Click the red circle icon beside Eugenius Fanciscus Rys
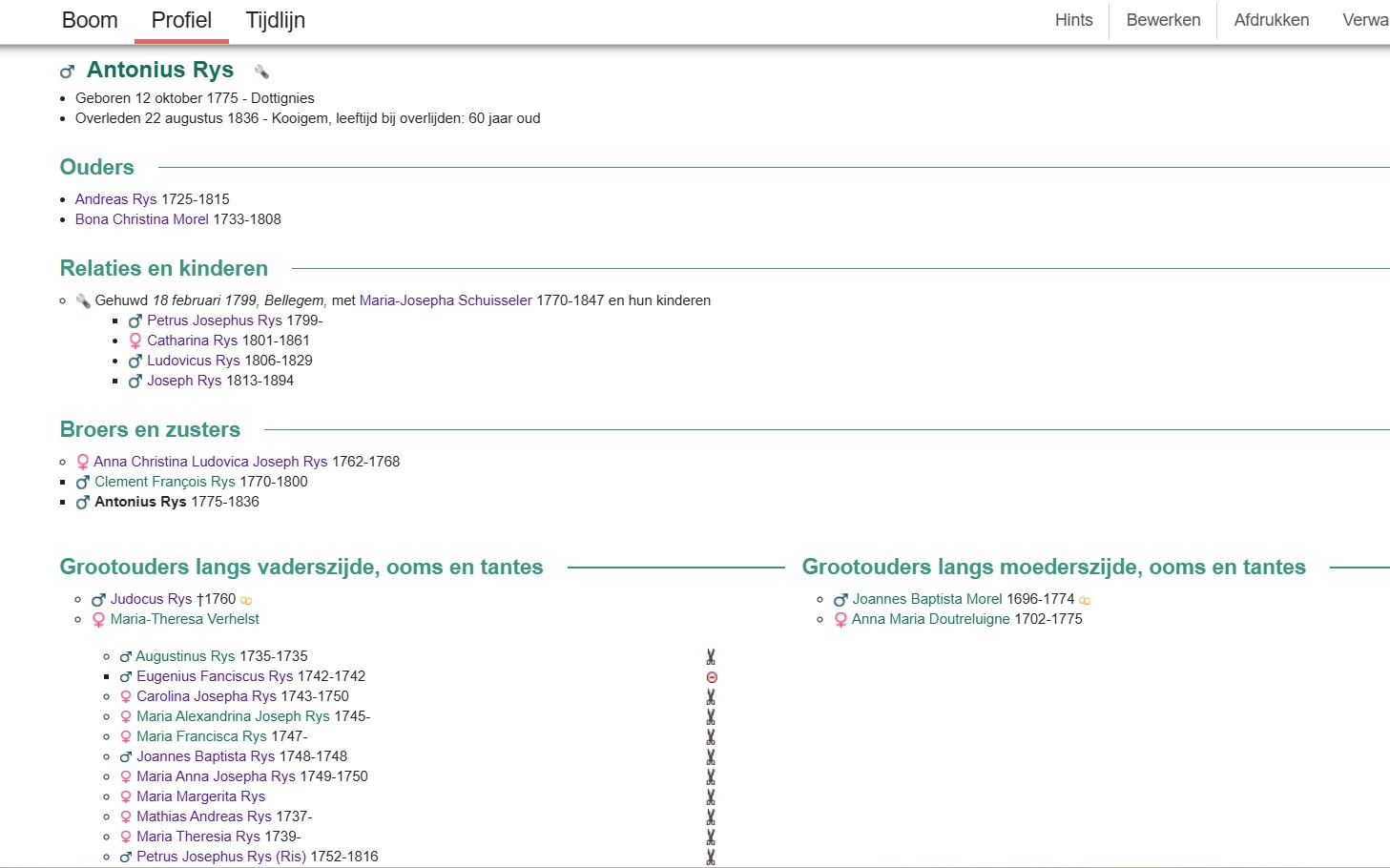This screenshot has height=868, width=1390. 712,677
